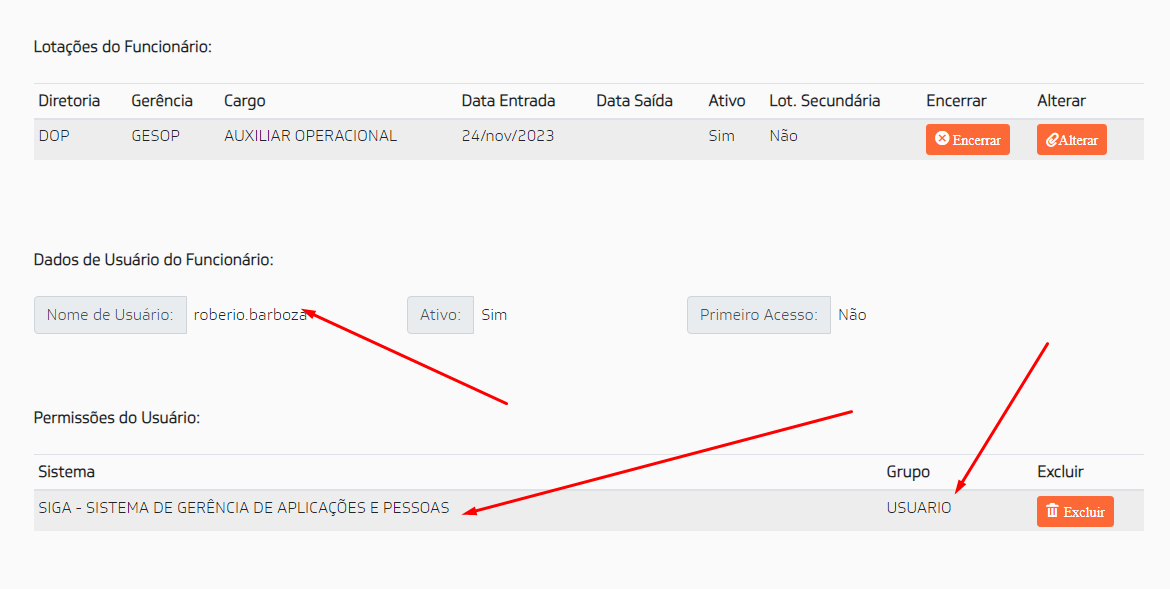Click the Gerência column header

tap(162, 101)
